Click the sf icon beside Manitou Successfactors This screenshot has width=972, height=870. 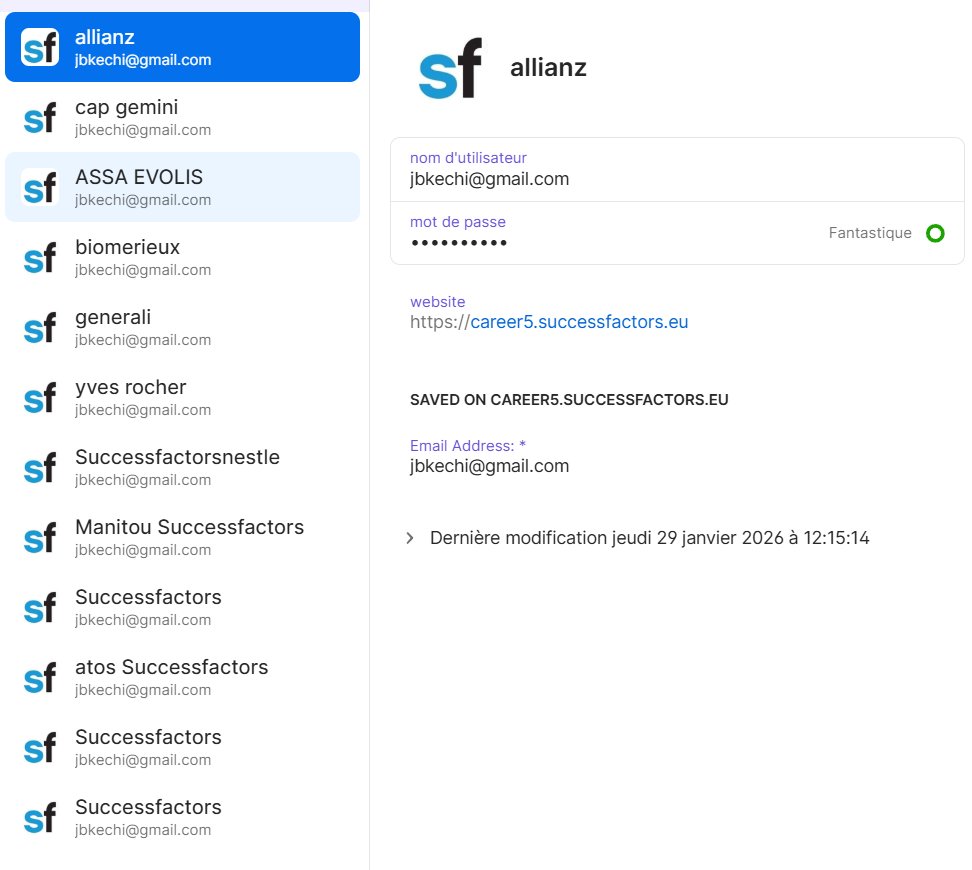[40, 538]
